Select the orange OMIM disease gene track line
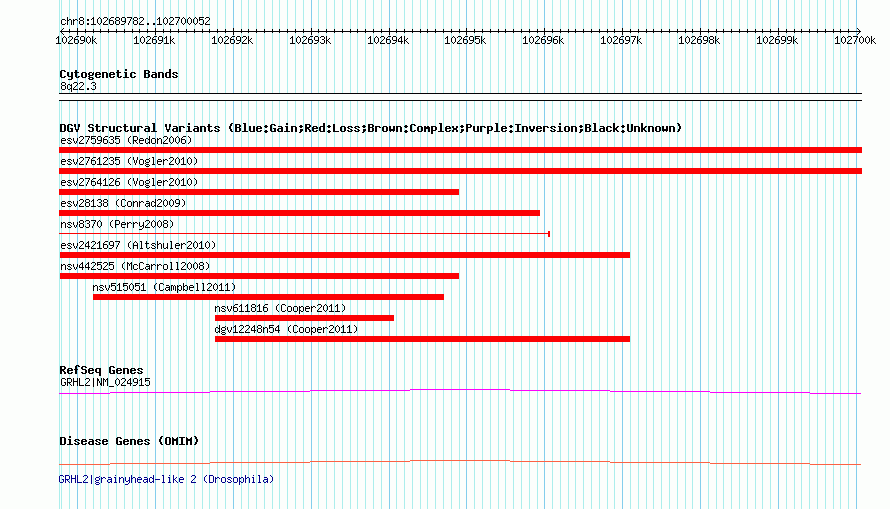Image resolution: width=890 pixels, height=509 pixels. tap(460, 462)
